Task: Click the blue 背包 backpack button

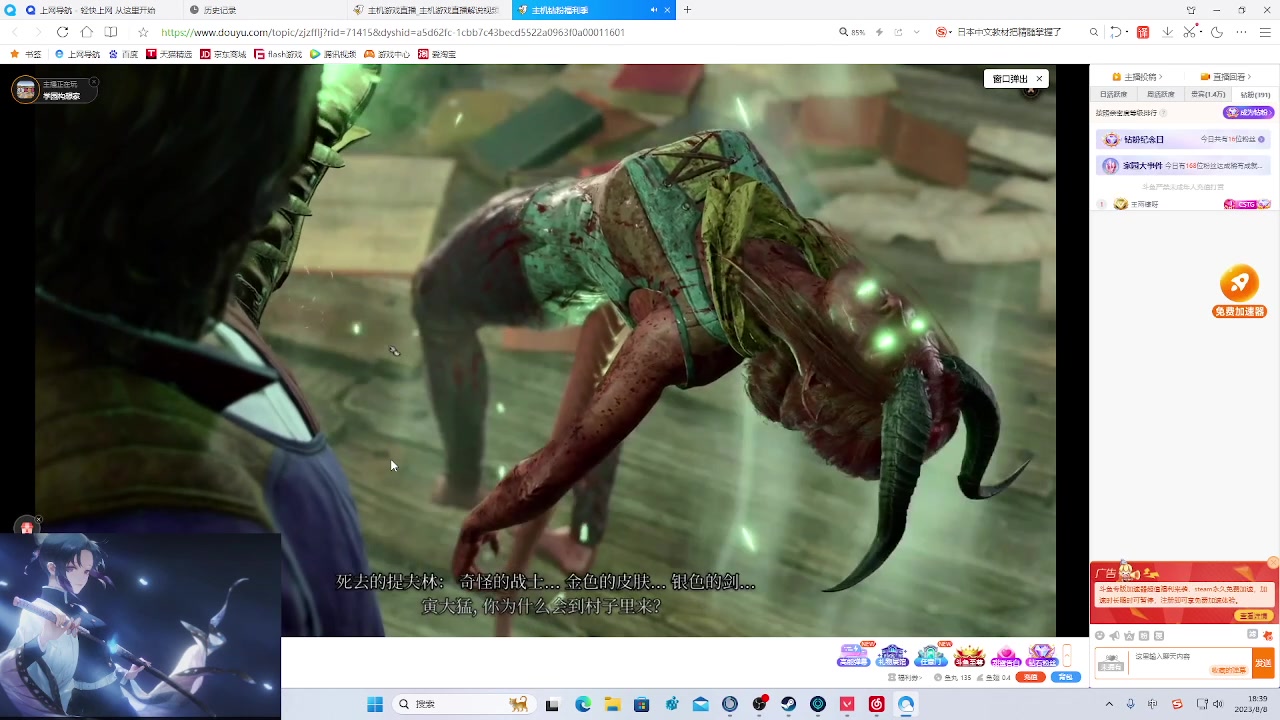Action: [1066, 677]
